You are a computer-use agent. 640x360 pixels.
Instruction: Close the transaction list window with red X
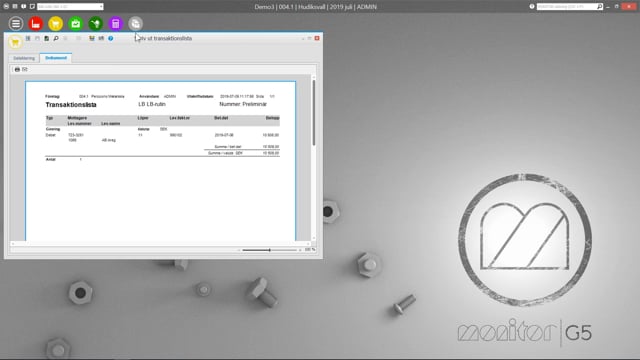(x=317, y=38)
